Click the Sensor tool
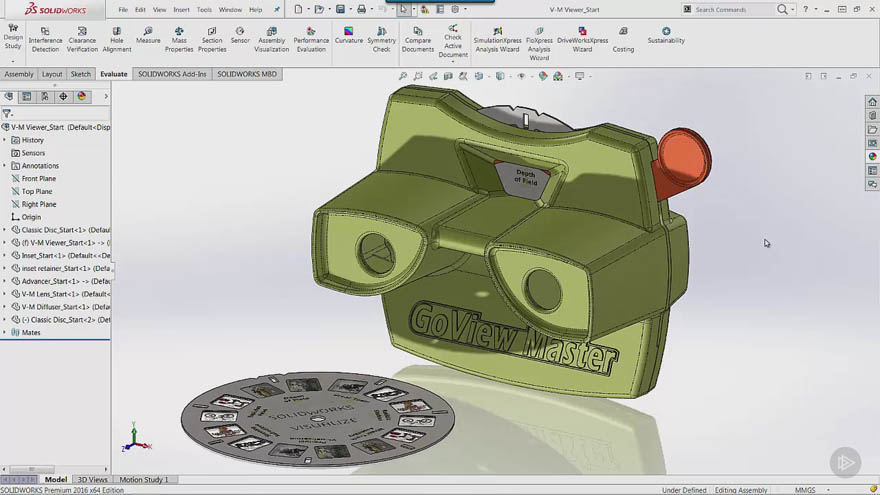The height and width of the screenshot is (495, 880). coord(240,35)
